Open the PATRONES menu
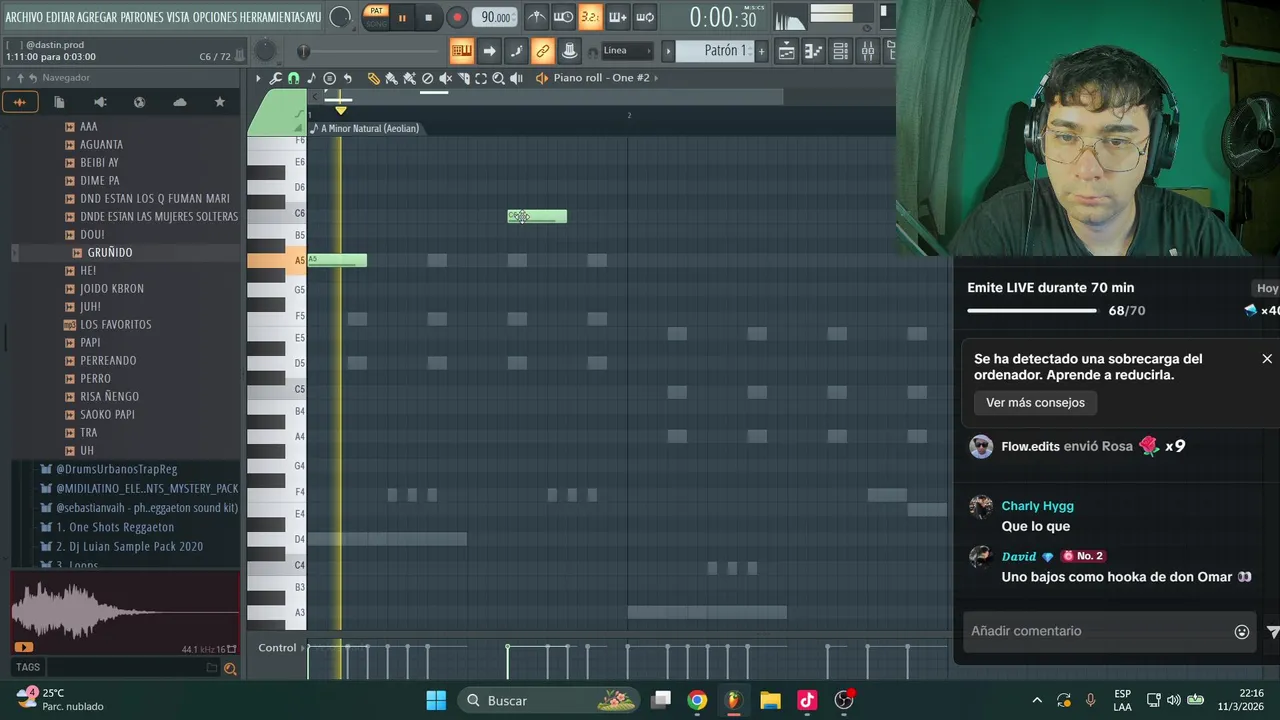Viewport: 1280px width, 720px height. tap(142, 17)
